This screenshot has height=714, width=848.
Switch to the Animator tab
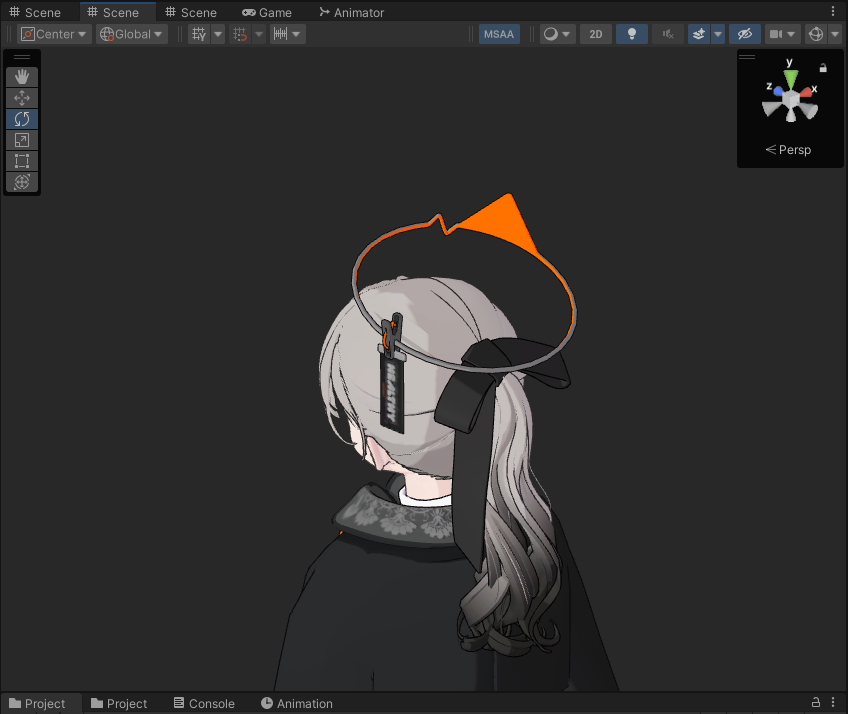[x=352, y=12]
